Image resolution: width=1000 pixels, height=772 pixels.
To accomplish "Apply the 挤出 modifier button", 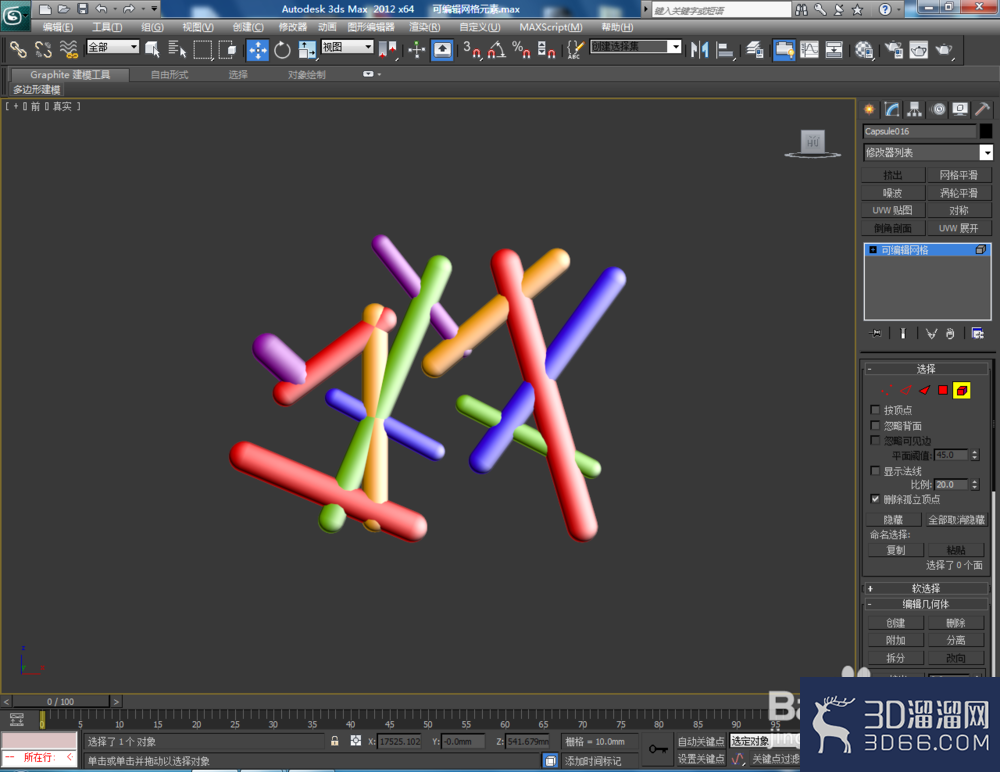I will tap(893, 175).
